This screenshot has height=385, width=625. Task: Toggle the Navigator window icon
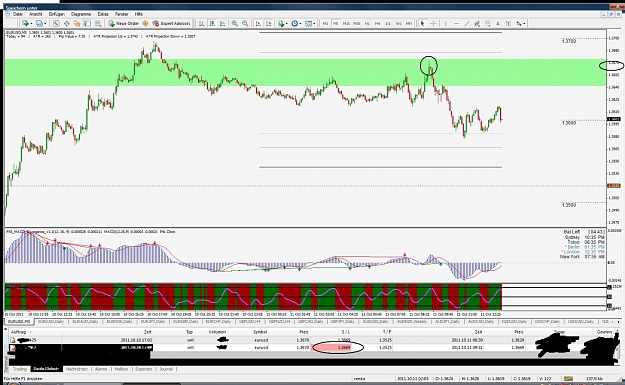tap(77, 24)
